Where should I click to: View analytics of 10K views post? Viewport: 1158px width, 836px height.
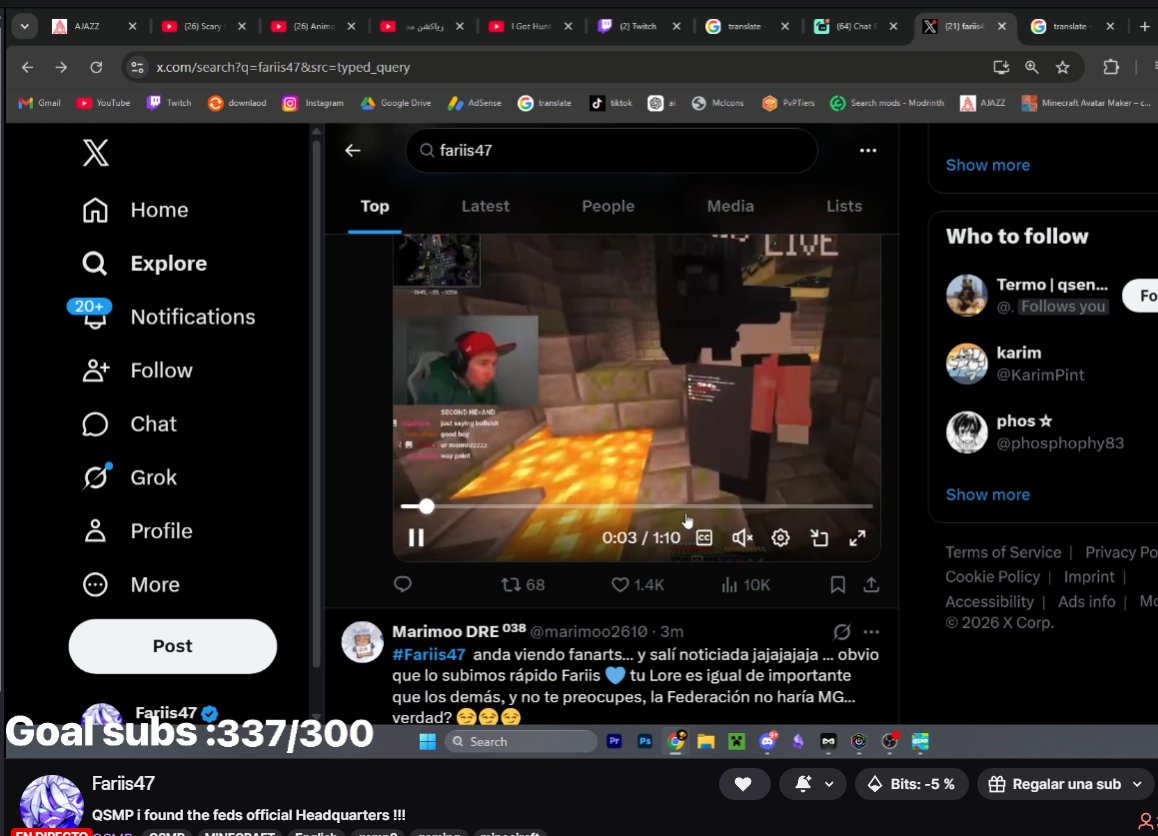coord(746,585)
